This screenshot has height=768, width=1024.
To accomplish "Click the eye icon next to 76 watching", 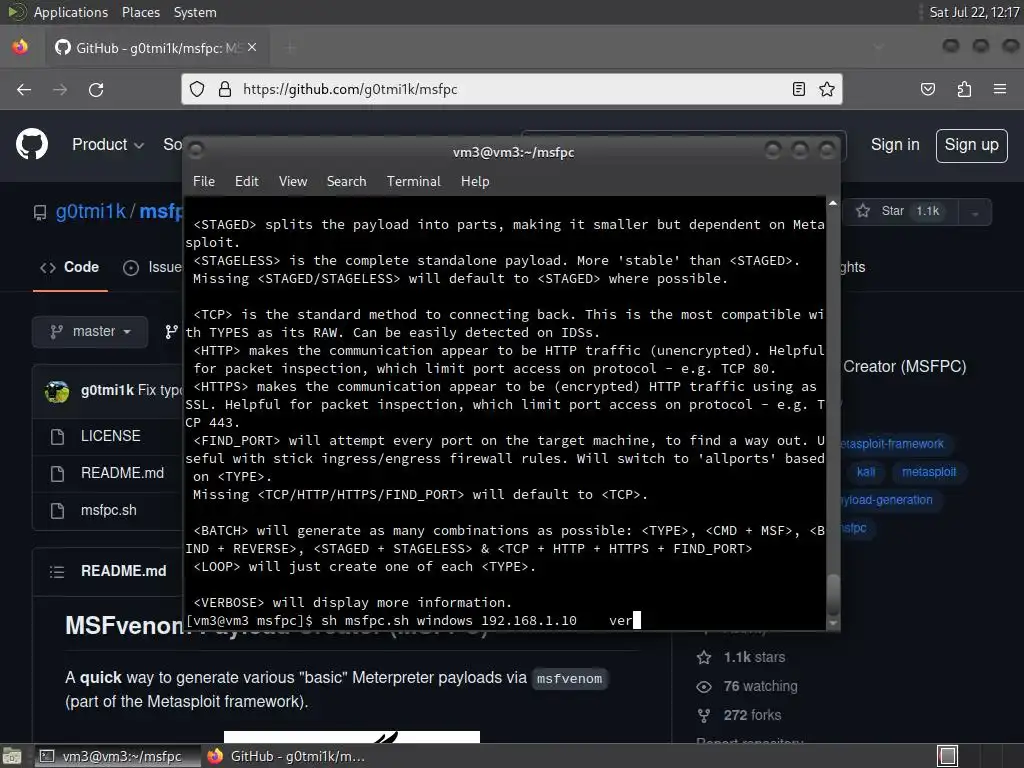I will pos(704,686).
